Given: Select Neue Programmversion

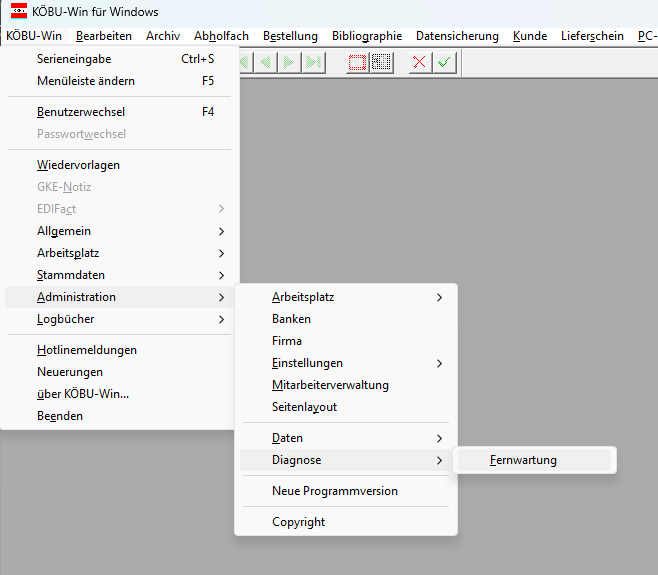Looking at the screenshot, I should tap(346, 491).
